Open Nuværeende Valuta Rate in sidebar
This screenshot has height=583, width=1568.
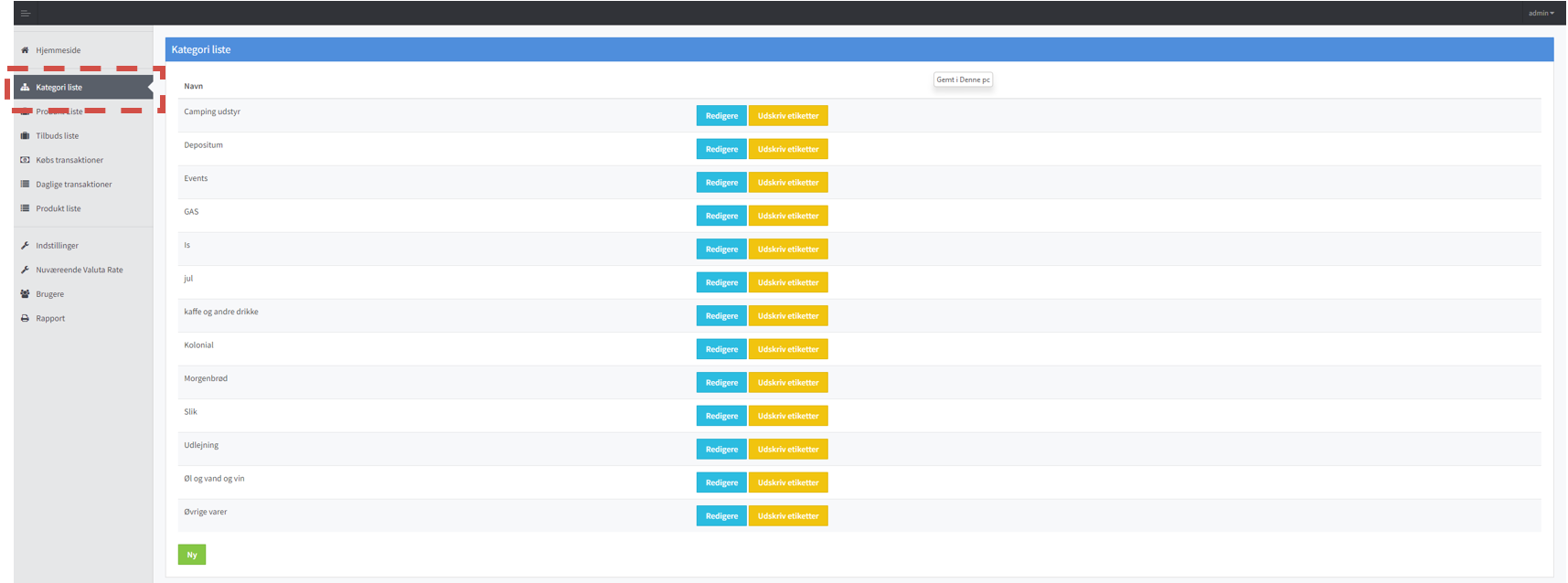(80, 270)
